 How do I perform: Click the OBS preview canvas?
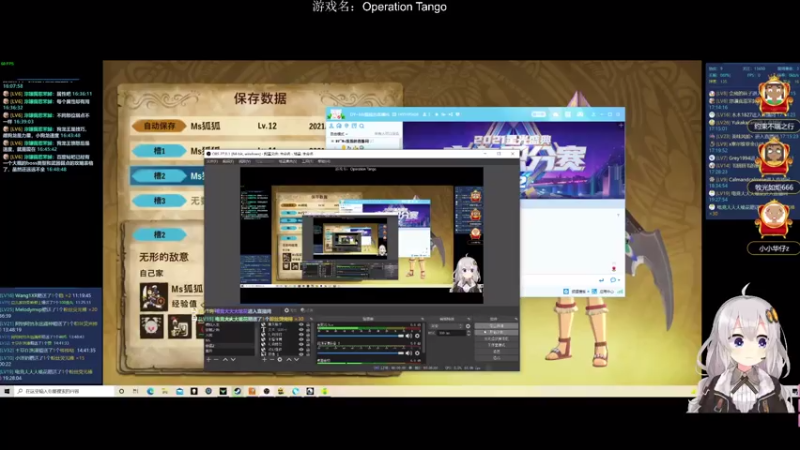point(362,235)
